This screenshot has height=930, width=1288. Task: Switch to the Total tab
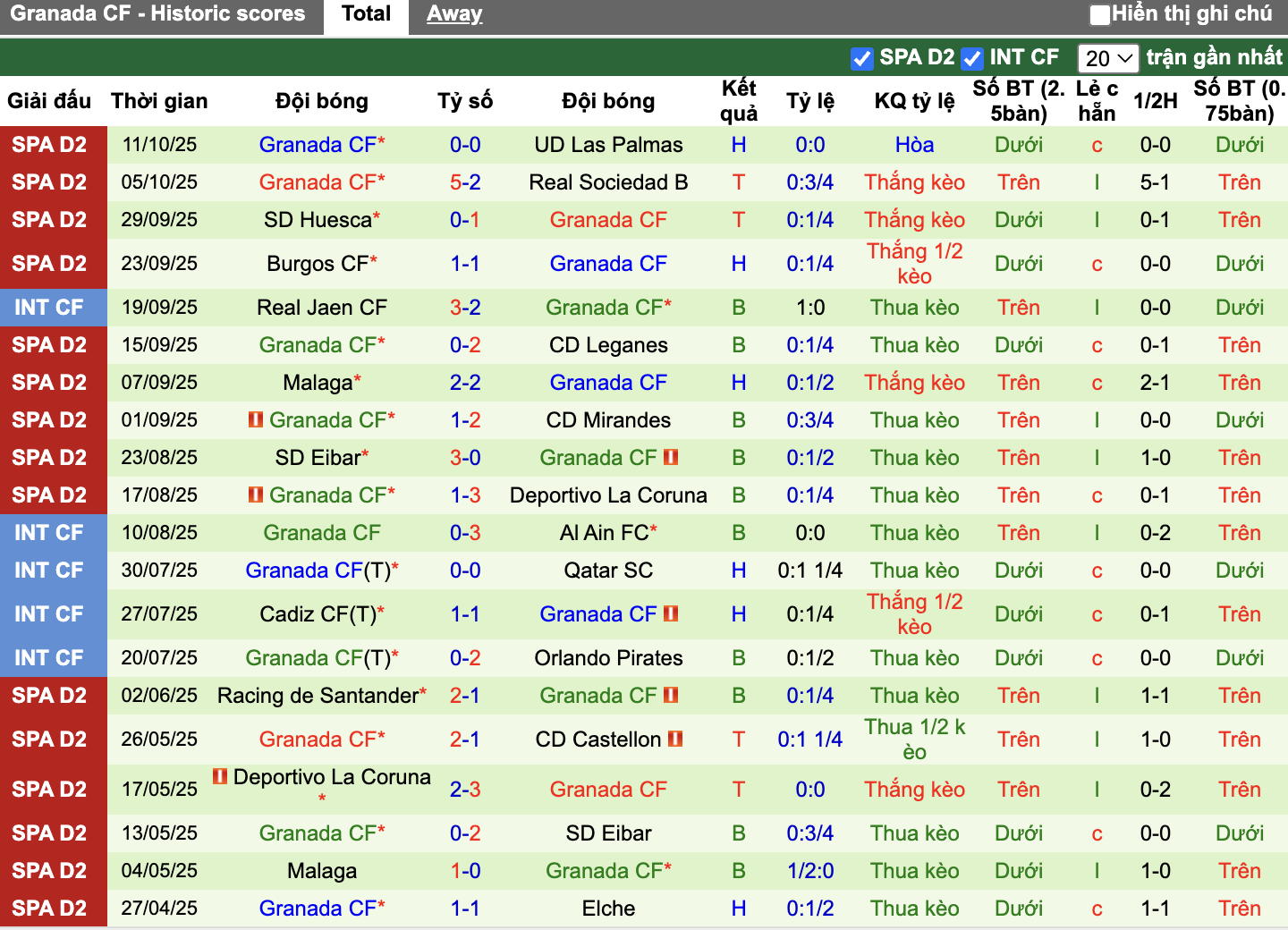click(366, 15)
